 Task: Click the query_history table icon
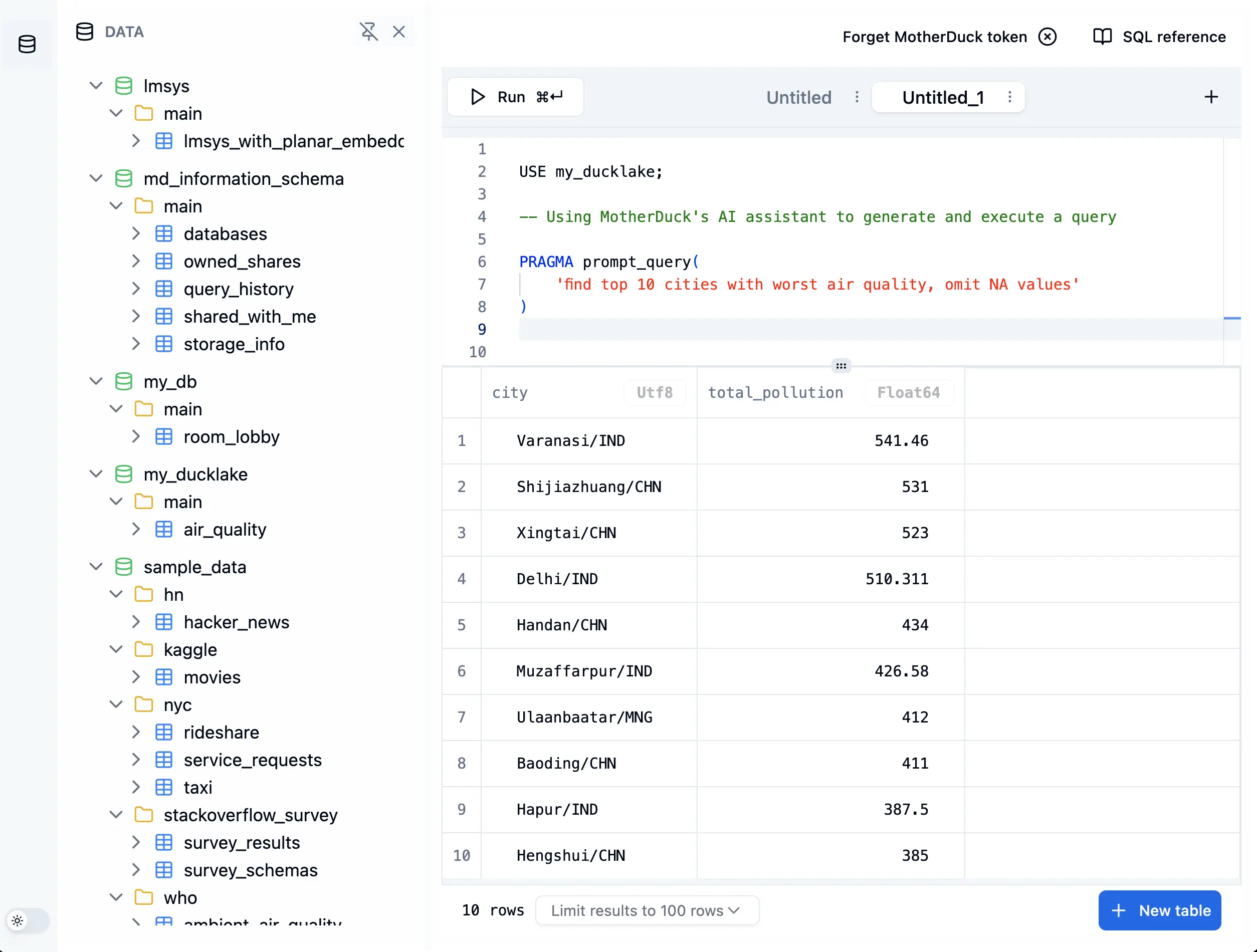pyautogui.click(x=164, y=289)
